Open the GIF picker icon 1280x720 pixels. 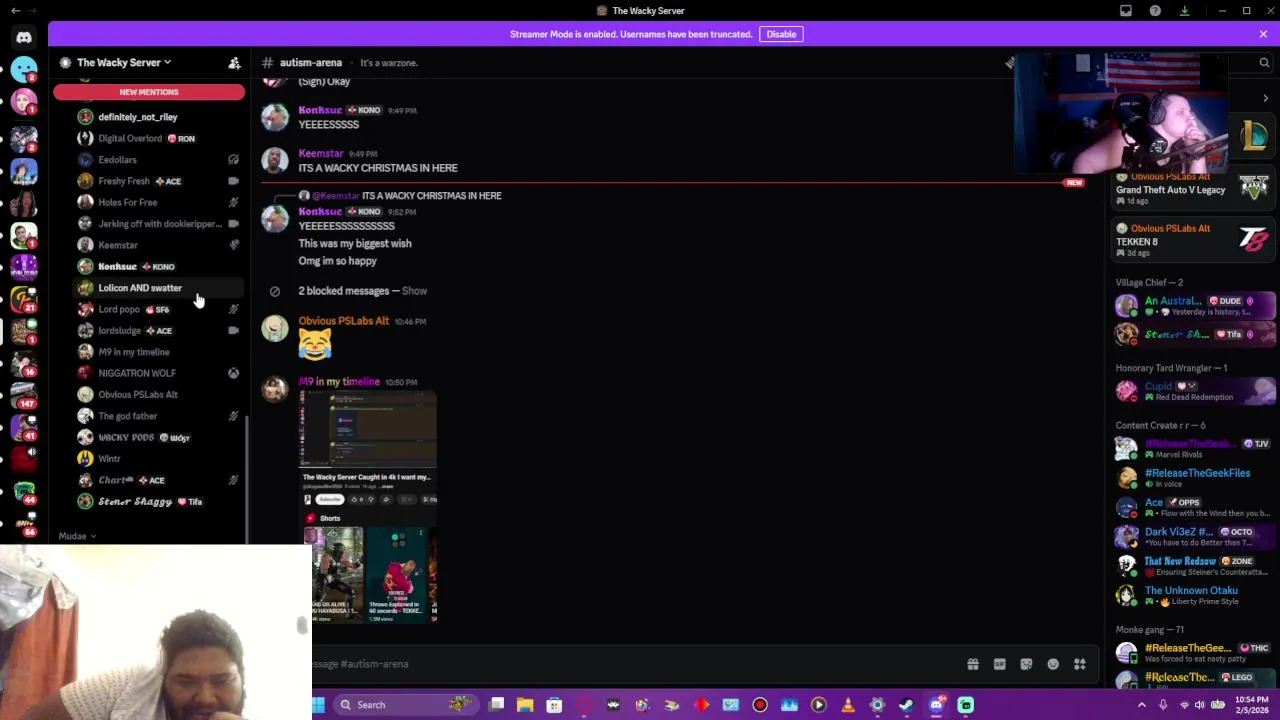pyautogui.click(x=999, y=664)
